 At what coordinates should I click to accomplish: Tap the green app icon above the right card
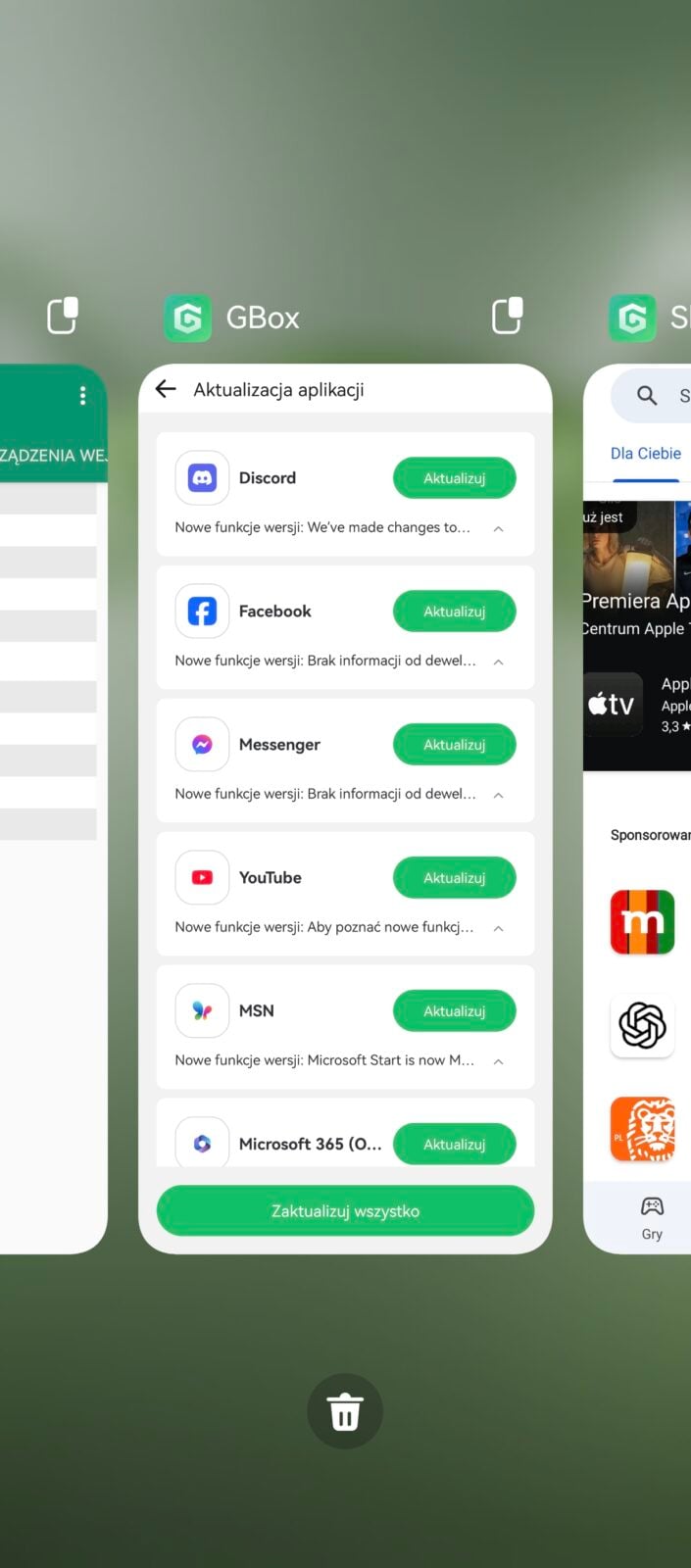click(632, 318)
